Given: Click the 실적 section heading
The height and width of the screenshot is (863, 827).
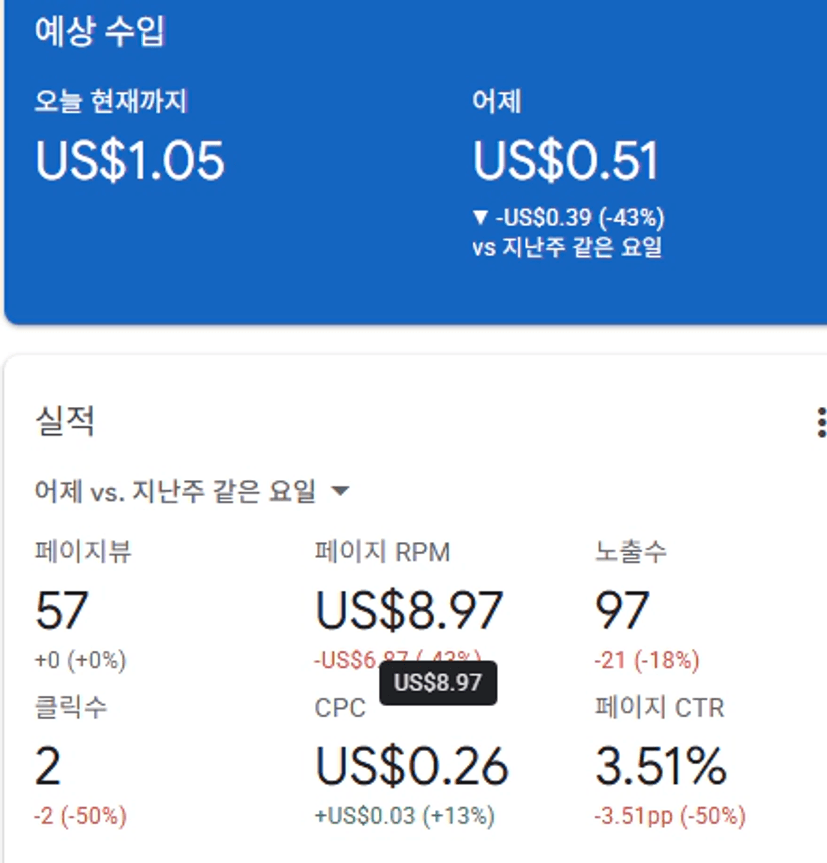Looking at the screenshot, I should click(x=64, y=421).
